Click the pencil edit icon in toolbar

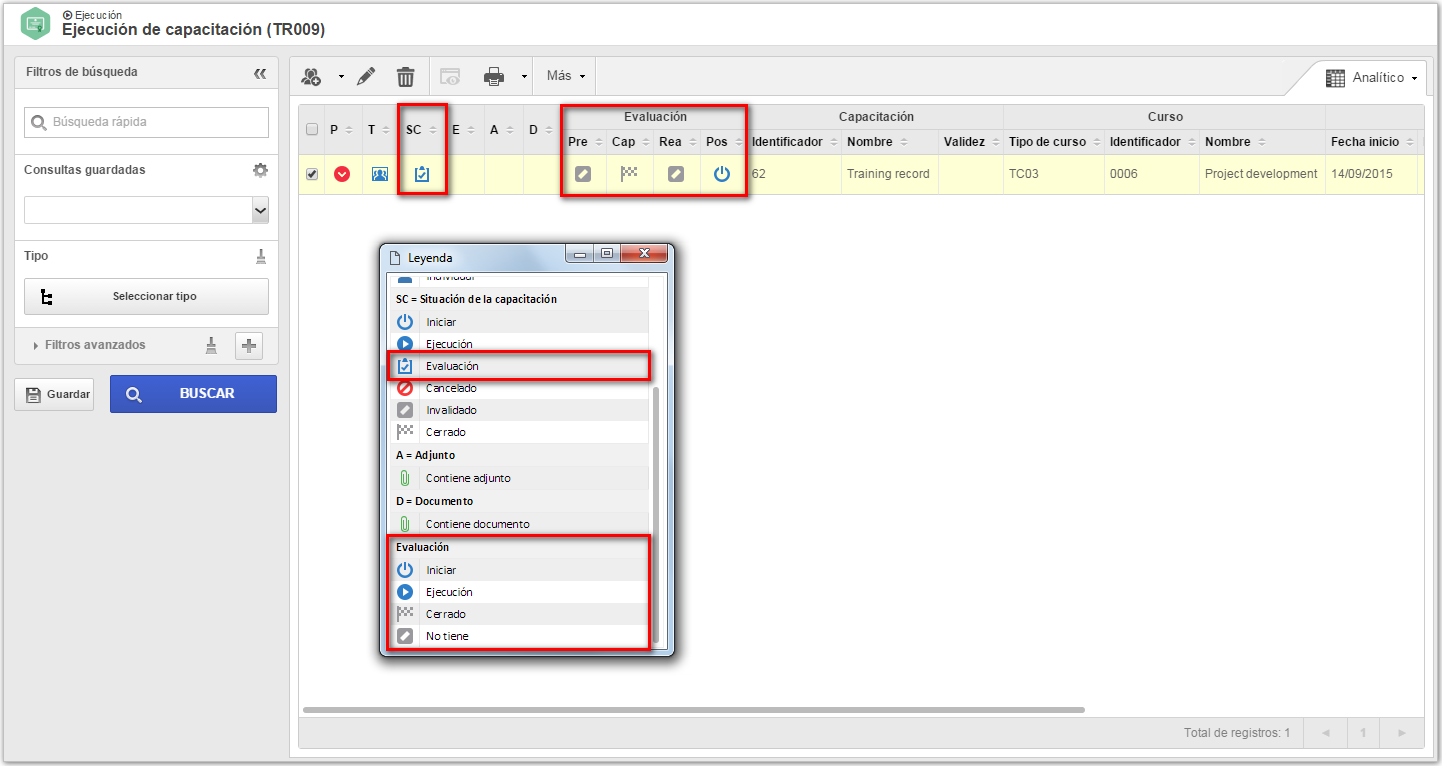point(366,76)
